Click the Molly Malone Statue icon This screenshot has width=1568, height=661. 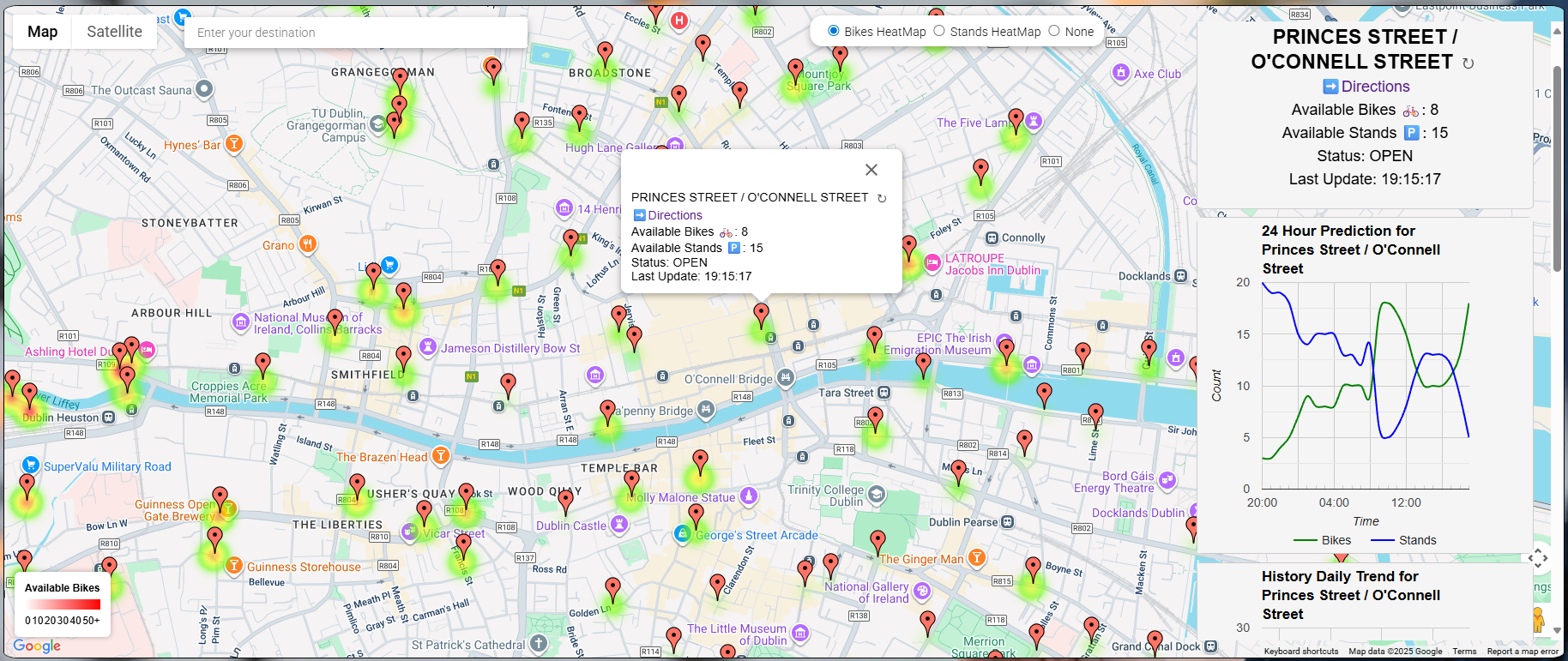749,496
